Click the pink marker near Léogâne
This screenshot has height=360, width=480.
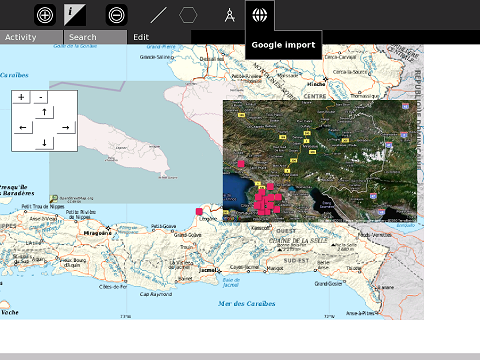[x=199, y=211]
